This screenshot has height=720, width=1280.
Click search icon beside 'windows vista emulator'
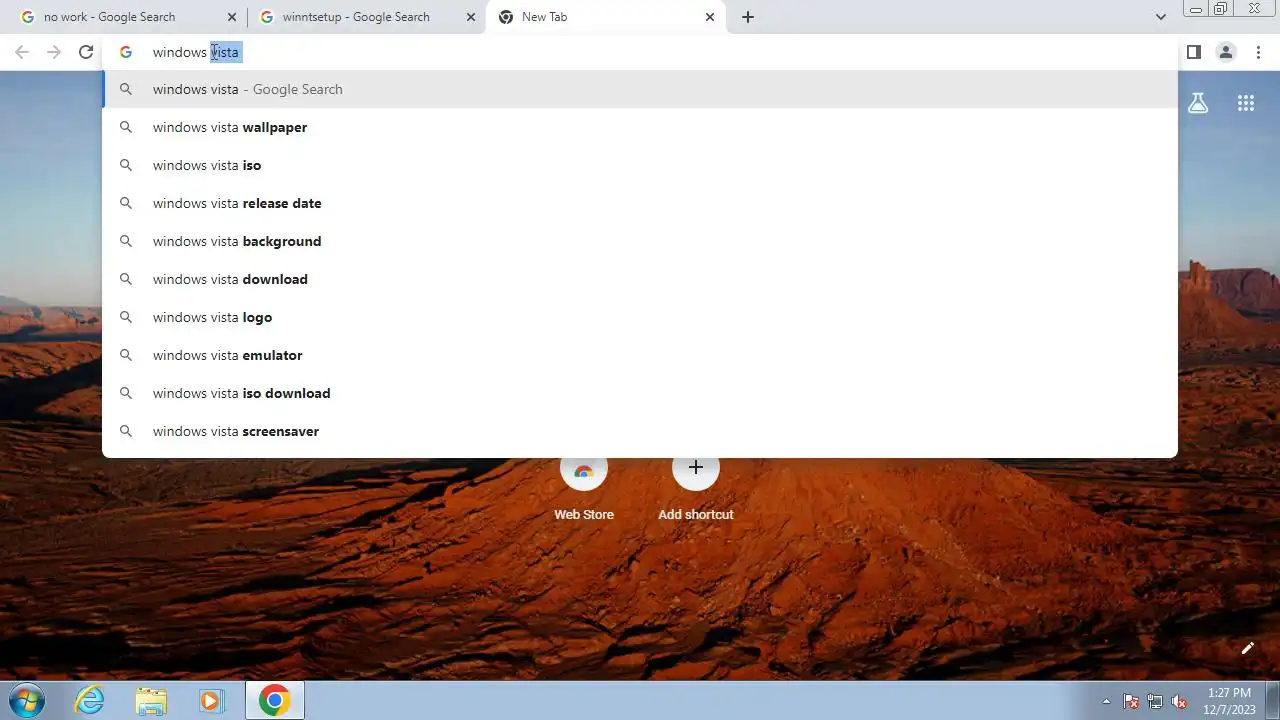coord(126,355)
